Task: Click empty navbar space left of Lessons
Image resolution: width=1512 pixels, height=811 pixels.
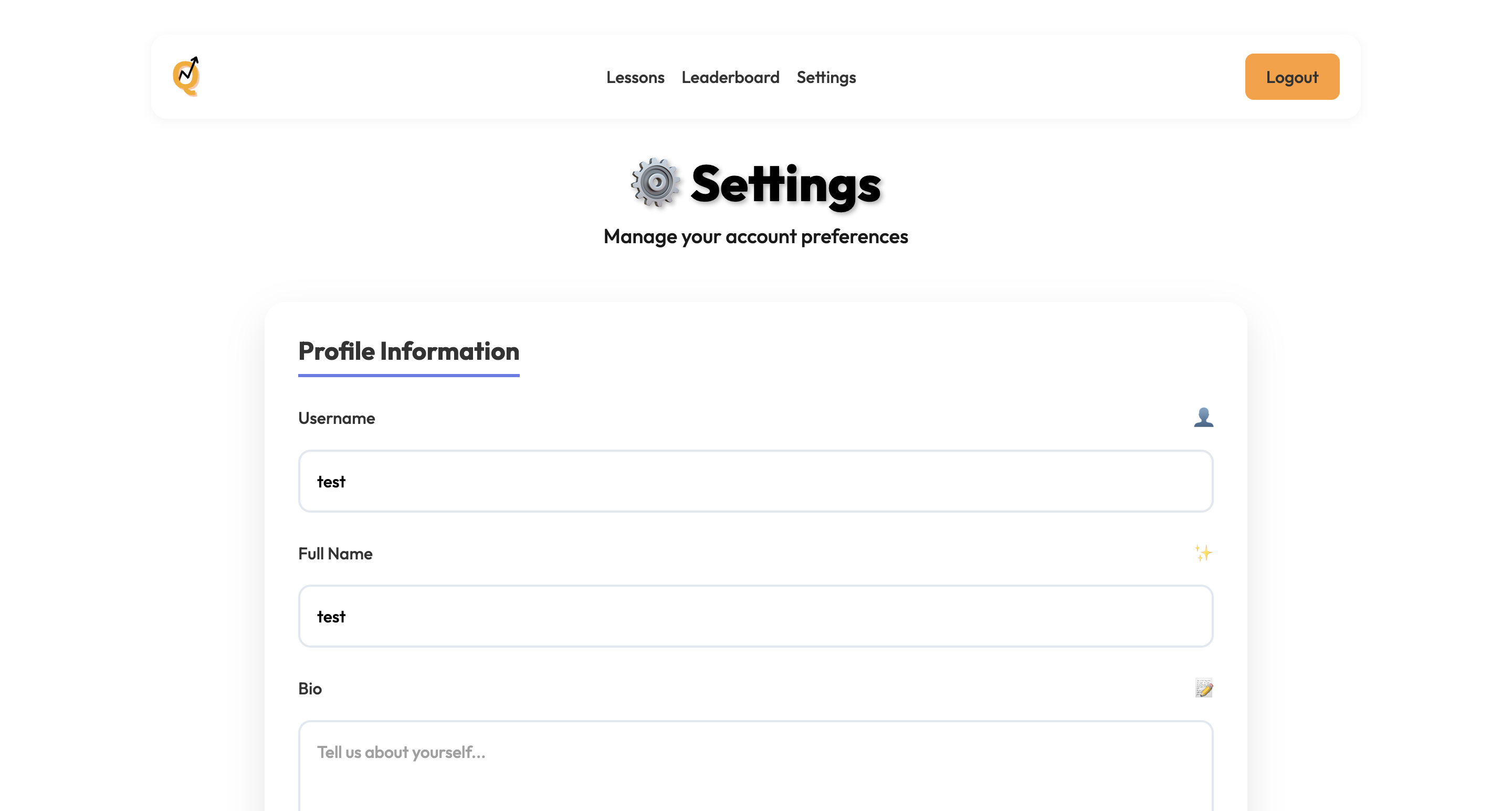Action: 399,77
